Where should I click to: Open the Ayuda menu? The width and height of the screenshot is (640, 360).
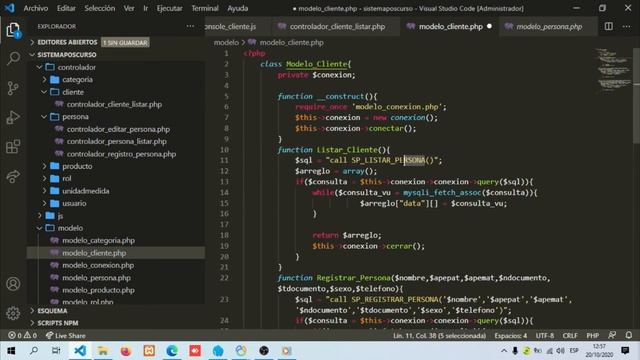(x=238, y=8)
